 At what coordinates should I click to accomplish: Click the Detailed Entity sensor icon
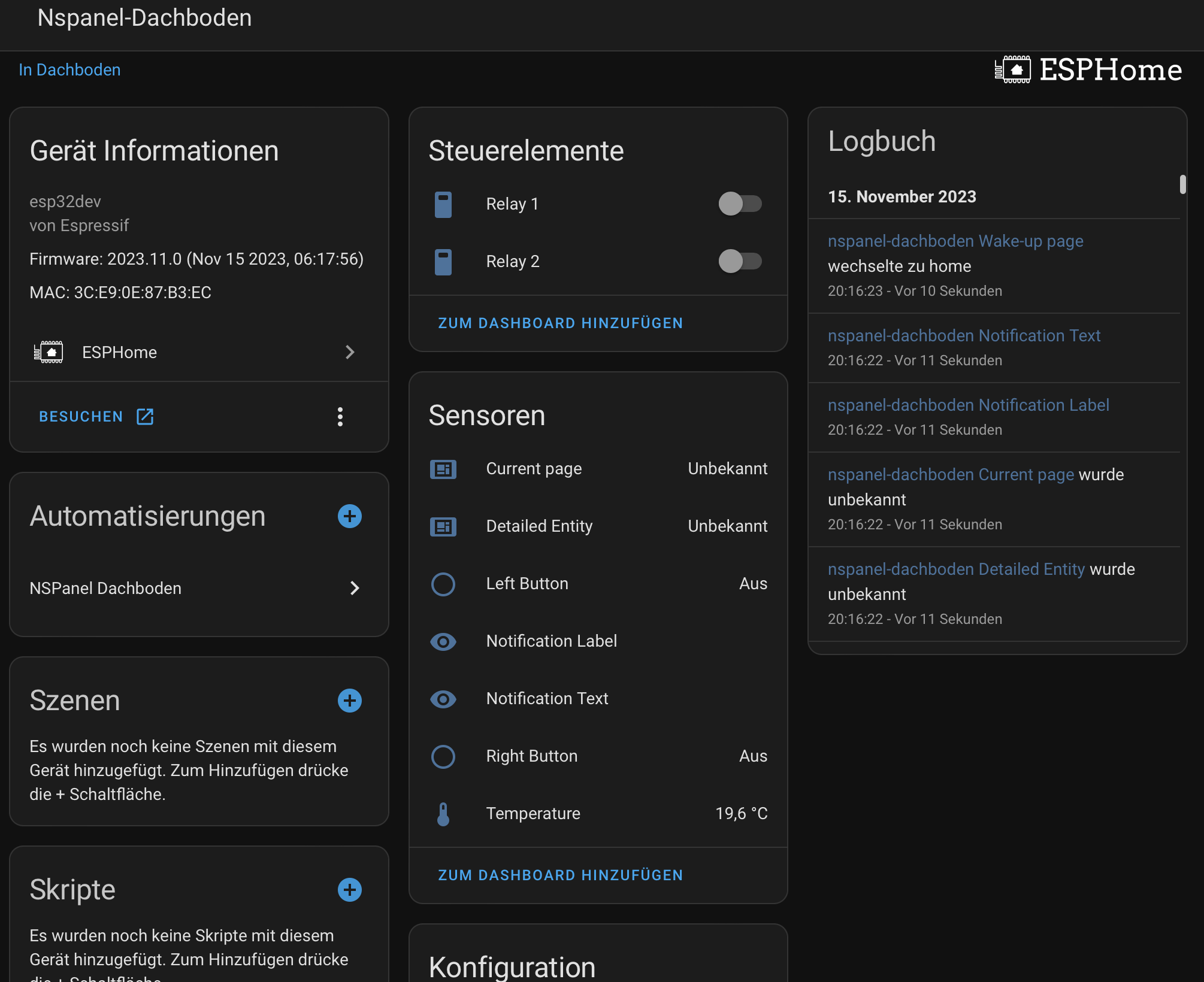click(x=443, y=527)
